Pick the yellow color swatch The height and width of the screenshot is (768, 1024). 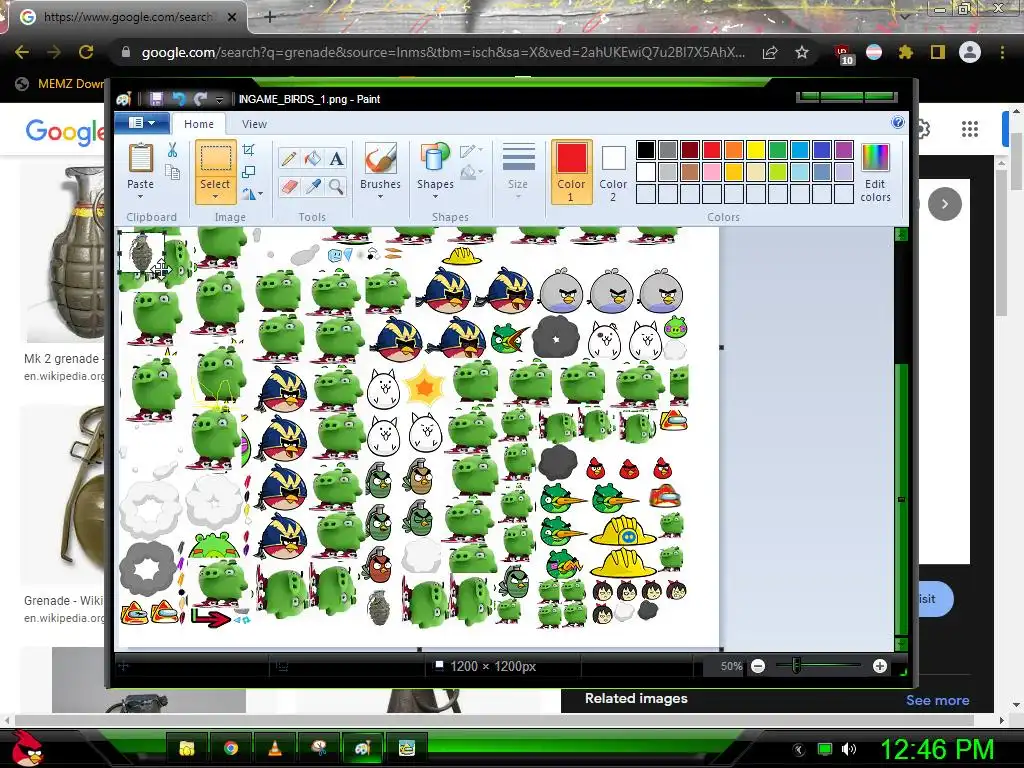pos(756,150)
